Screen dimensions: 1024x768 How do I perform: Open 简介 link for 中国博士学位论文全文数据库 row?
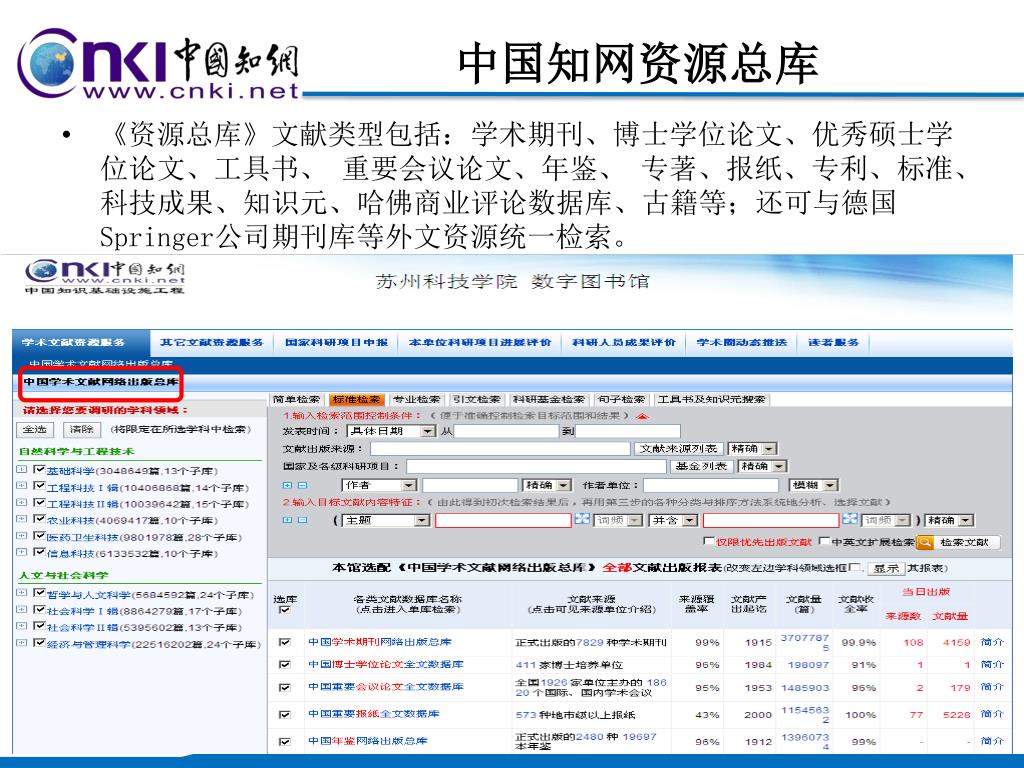pyautogui.click(x=991, y=664)
